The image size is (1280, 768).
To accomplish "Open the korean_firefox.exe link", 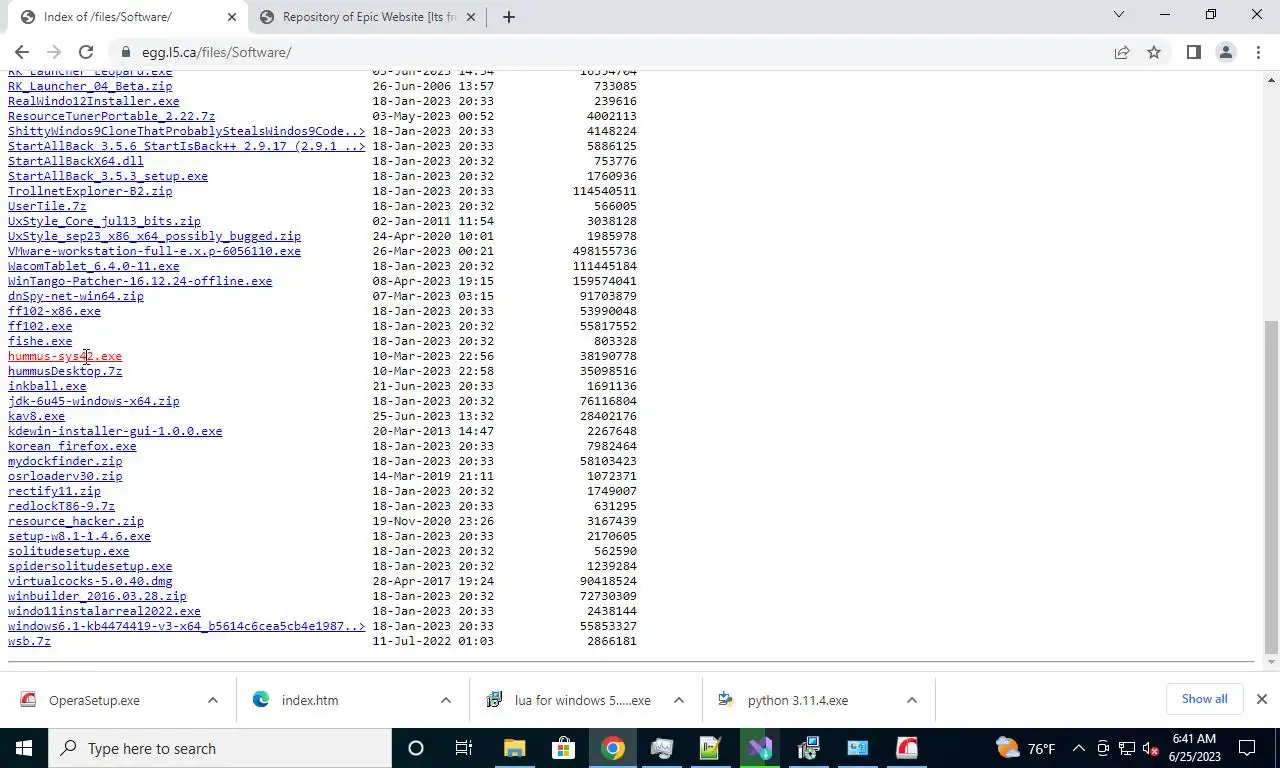I will click(x=72, y=446).
